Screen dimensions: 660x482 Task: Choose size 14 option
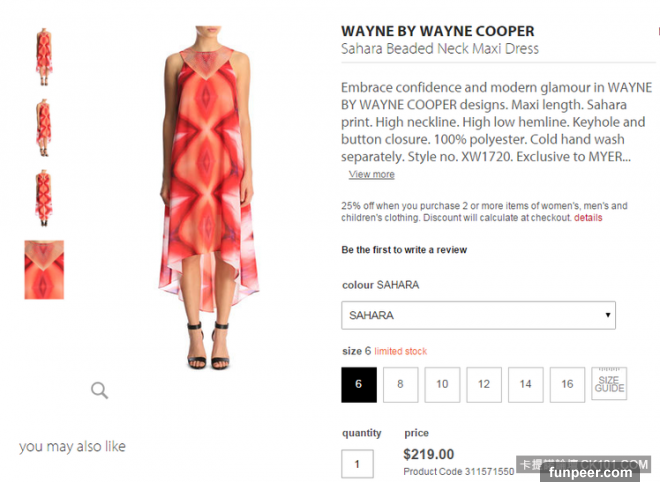coord(525,384)
